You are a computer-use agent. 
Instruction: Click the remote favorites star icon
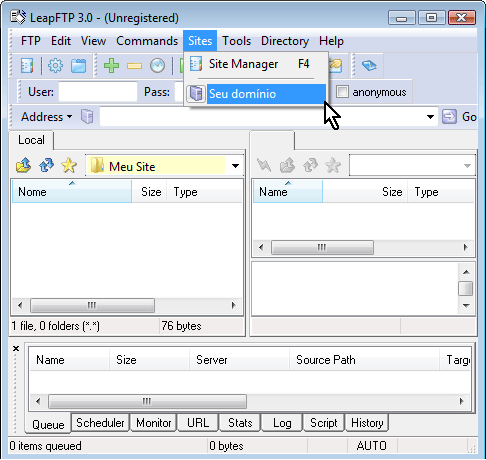coord(333,165)
